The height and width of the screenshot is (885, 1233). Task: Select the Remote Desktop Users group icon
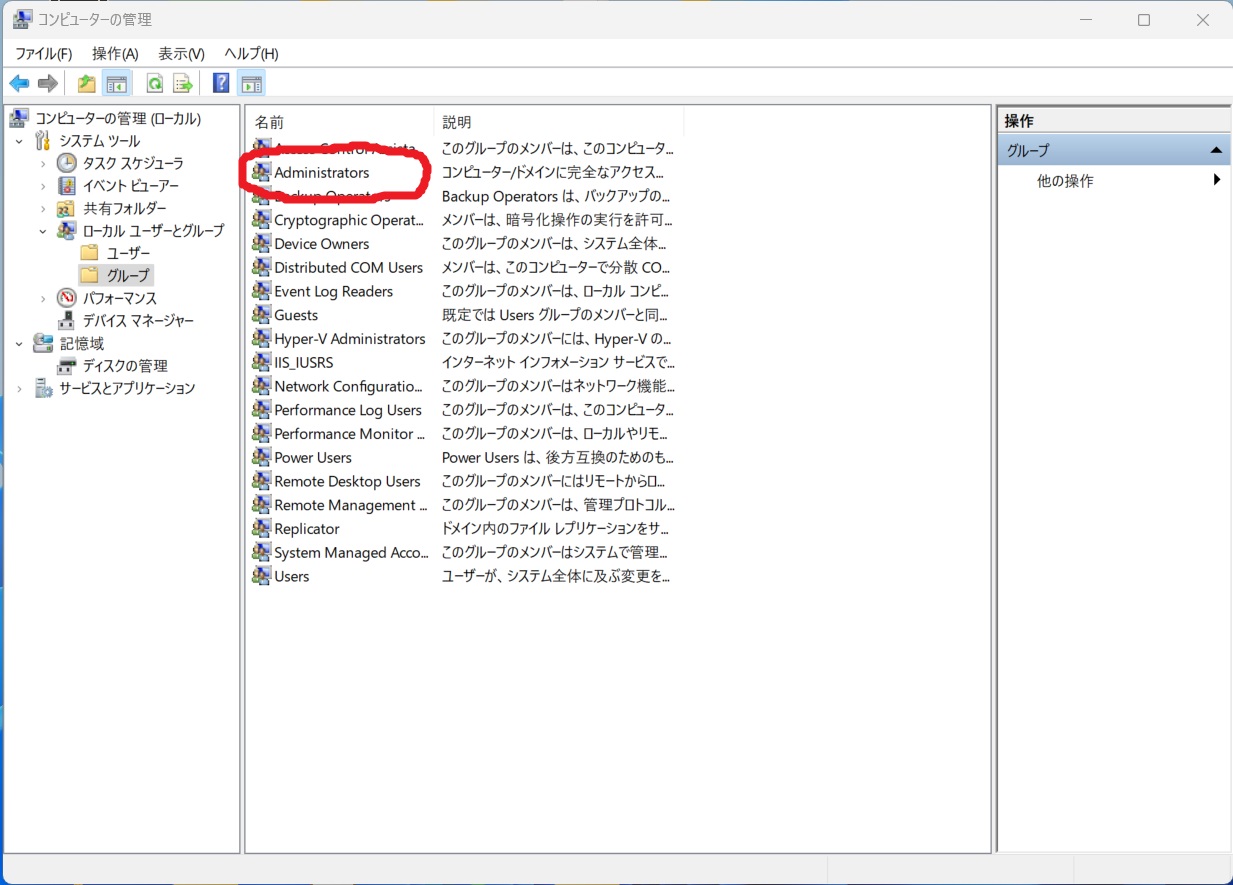pyautogui.click(x=261, y=481)
